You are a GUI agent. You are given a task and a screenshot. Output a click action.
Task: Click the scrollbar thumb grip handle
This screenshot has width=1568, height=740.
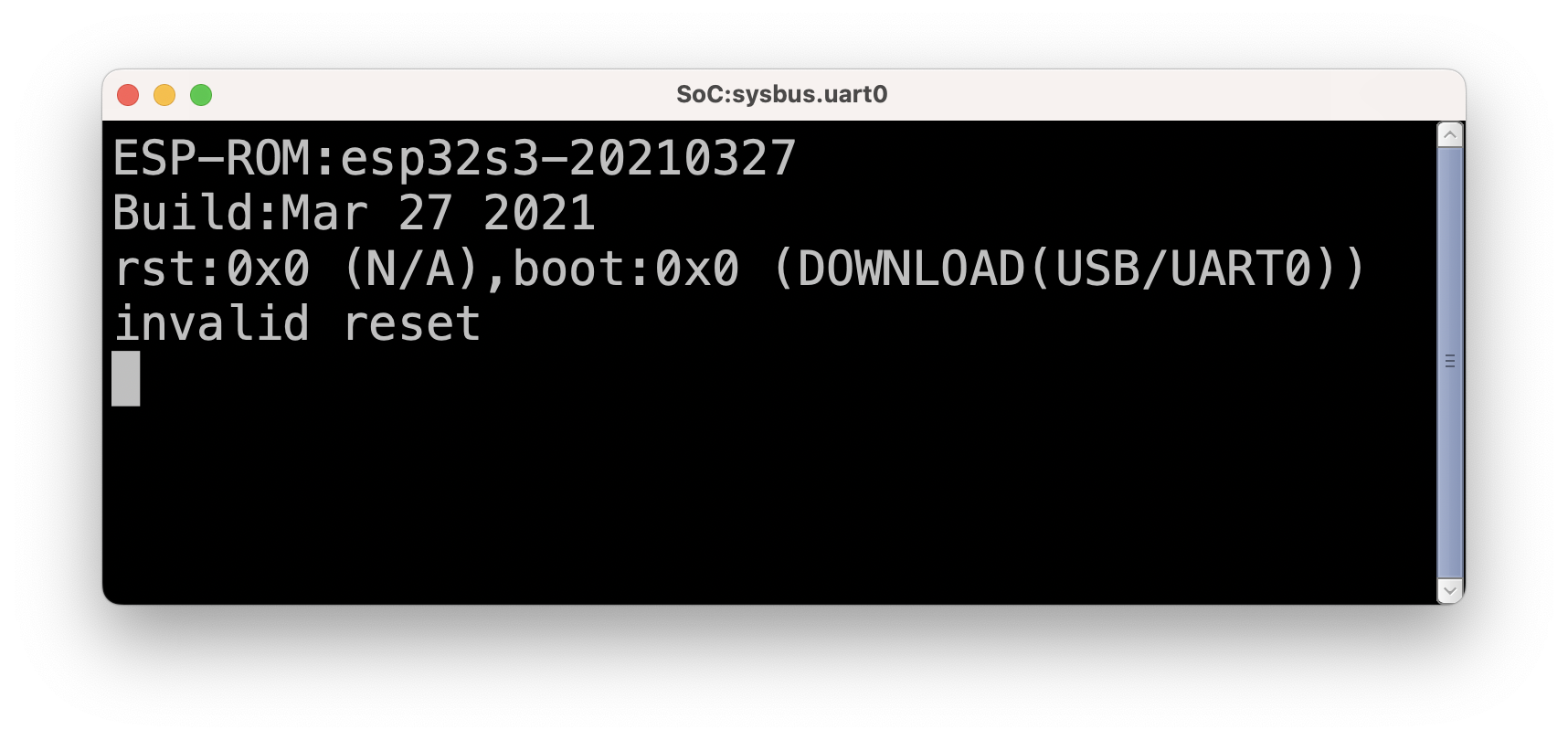1449,361
